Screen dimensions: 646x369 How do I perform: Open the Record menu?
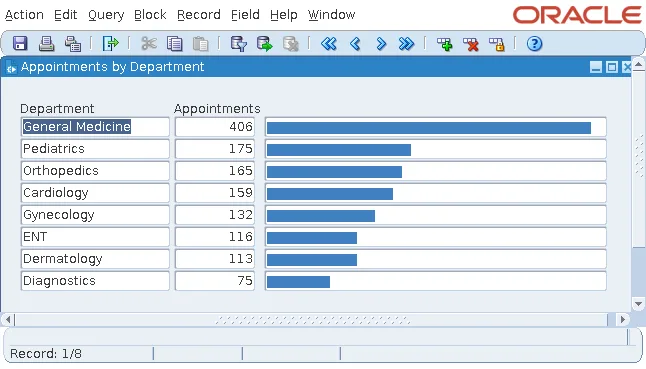[x=199, y=15]
